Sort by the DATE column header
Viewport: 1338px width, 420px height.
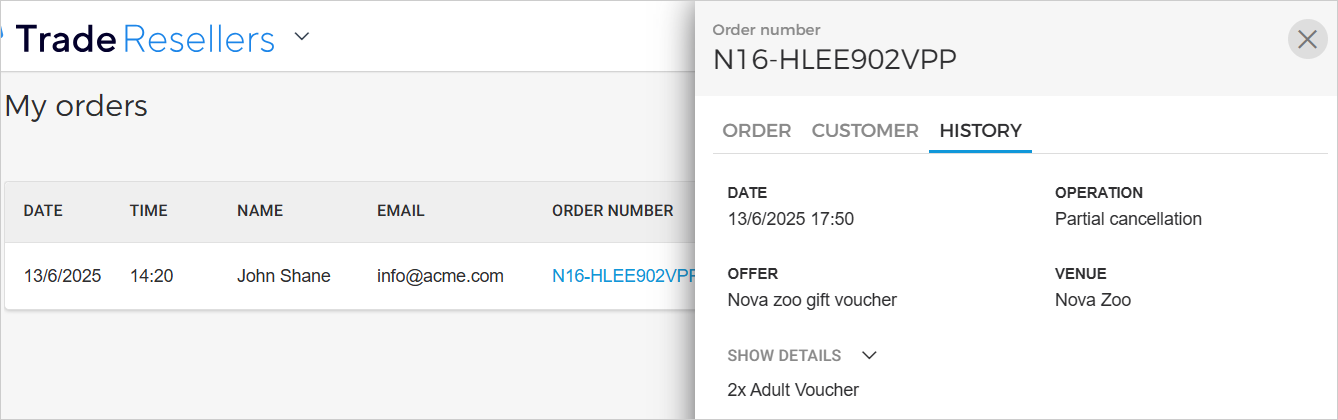point(43,211)
